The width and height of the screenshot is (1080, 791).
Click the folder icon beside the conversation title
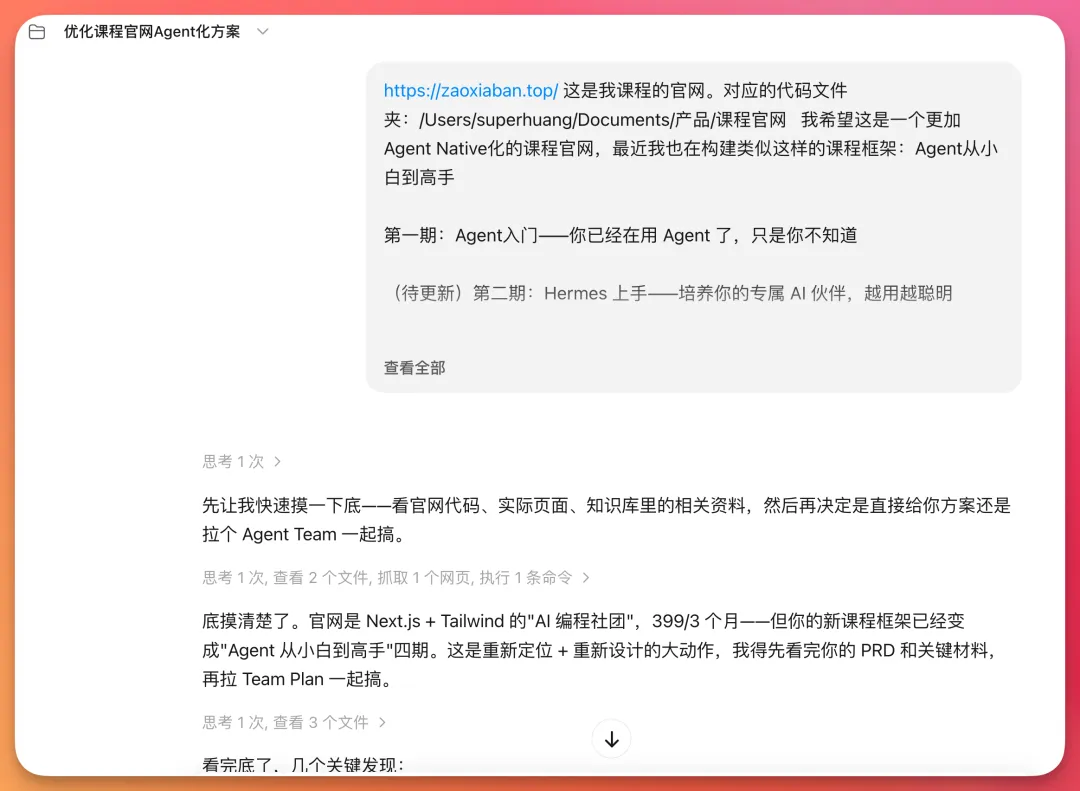(x=37, y=32)
